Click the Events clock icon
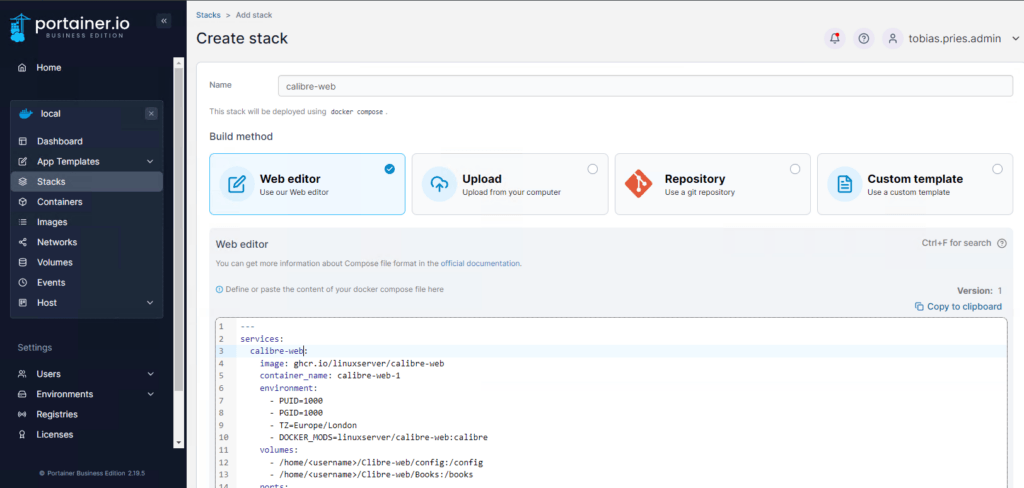Viewport: 1024px width, 488px height. [23, 283]
